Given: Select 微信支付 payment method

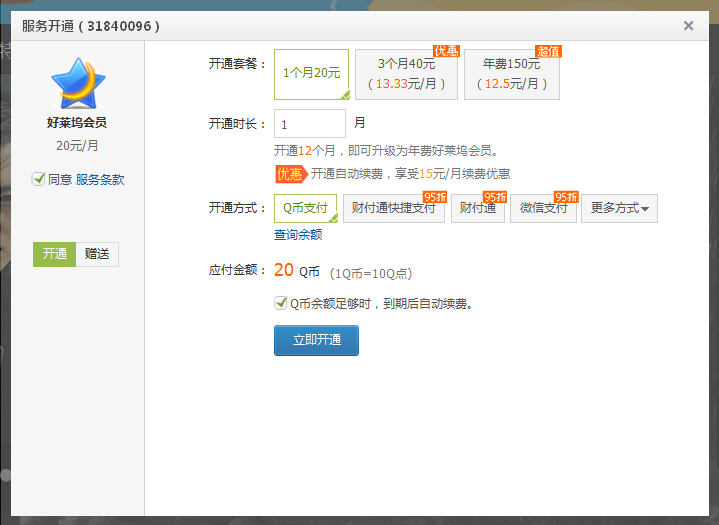Looking at the screenshot, I should coord(543,208).
